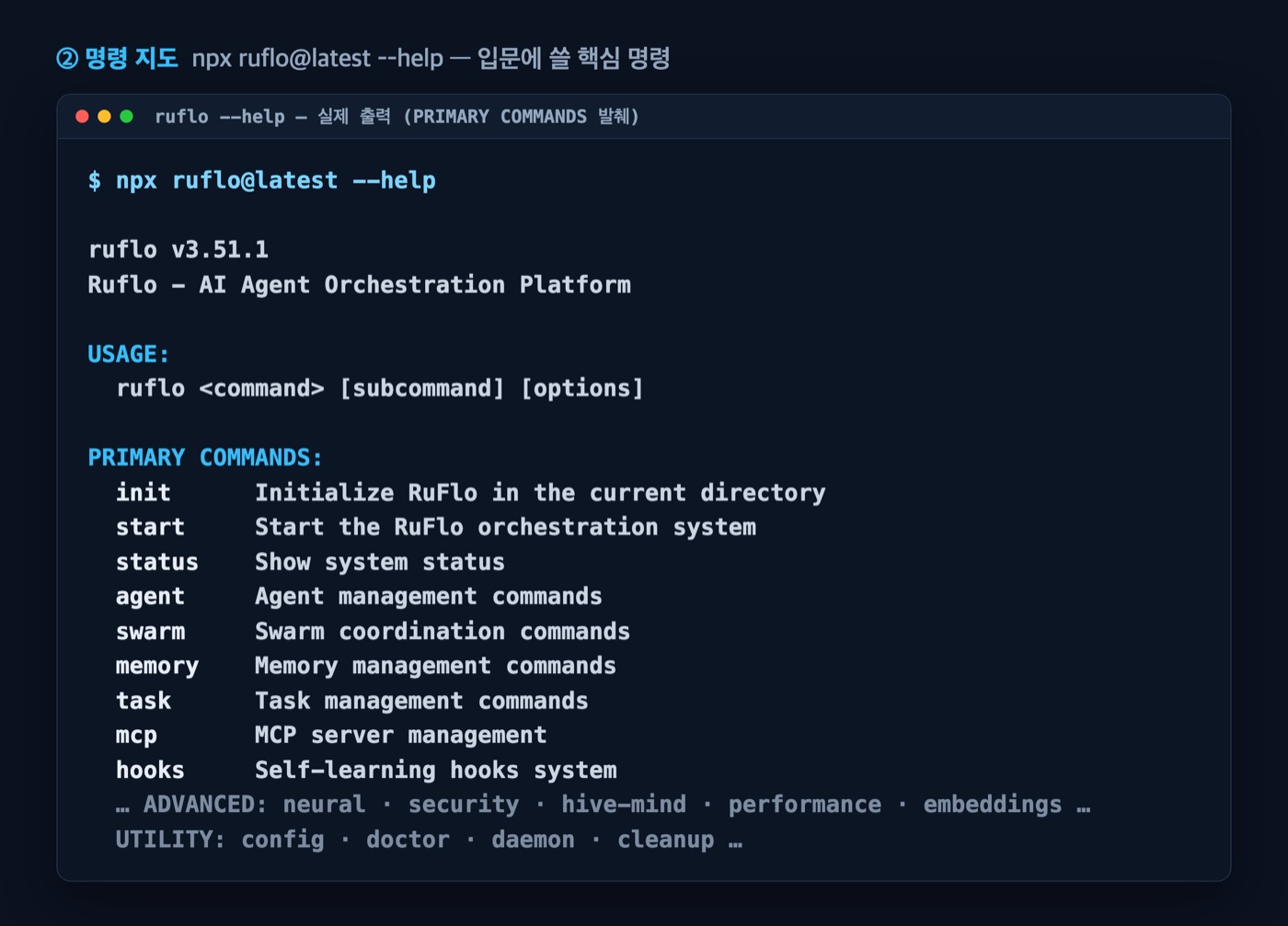Click 'Memory management commands' description

436,666
